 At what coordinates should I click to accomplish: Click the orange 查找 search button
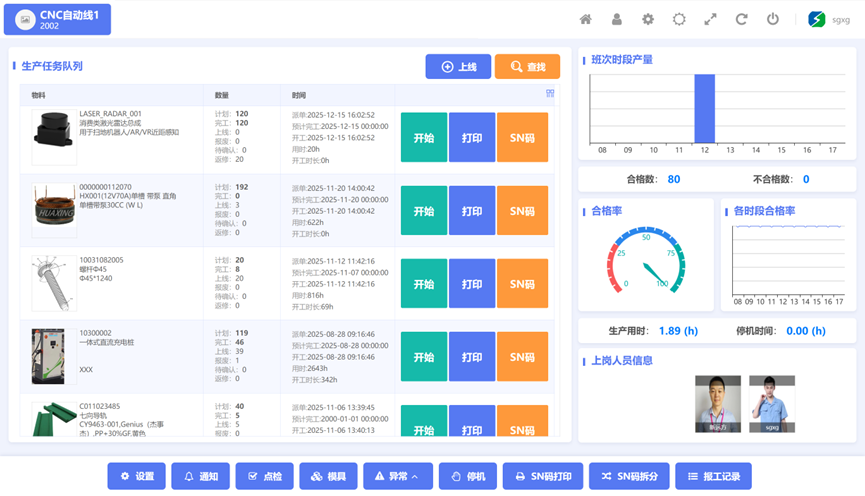click(527, 67)
